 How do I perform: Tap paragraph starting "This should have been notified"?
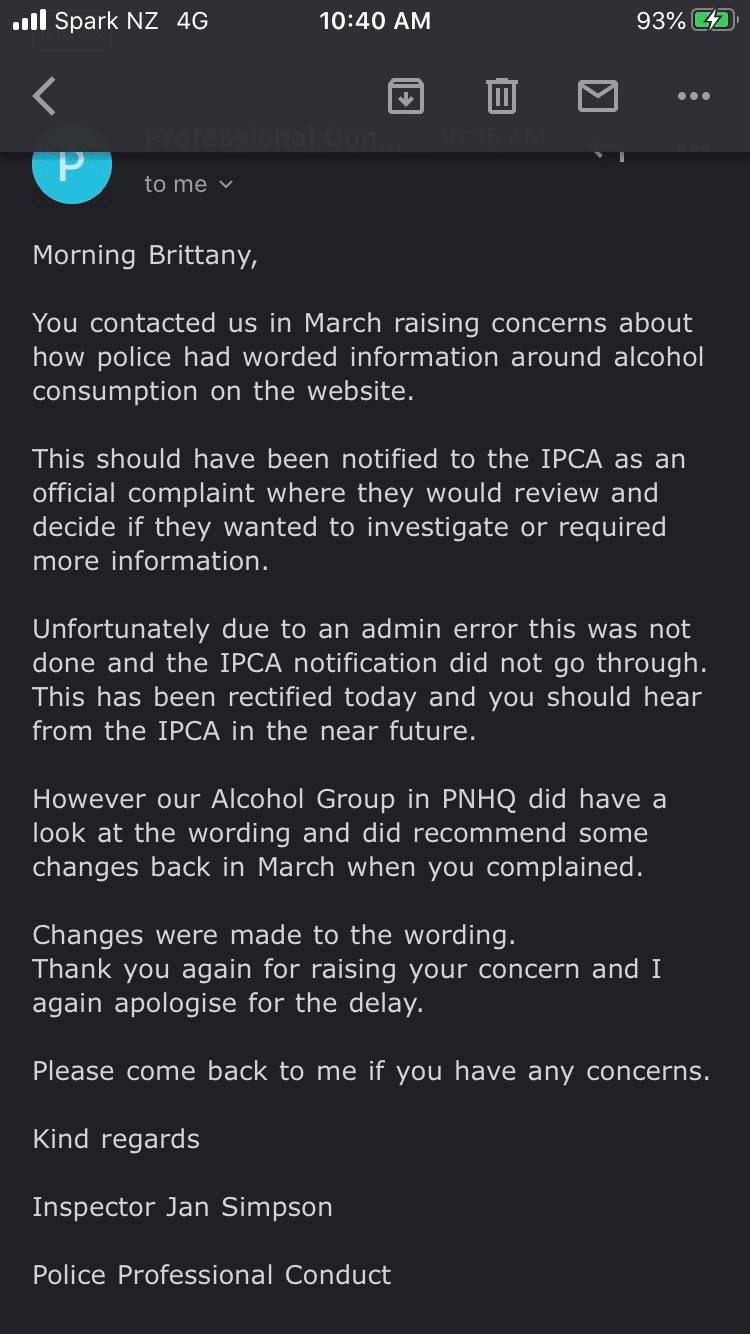point(358,510)
